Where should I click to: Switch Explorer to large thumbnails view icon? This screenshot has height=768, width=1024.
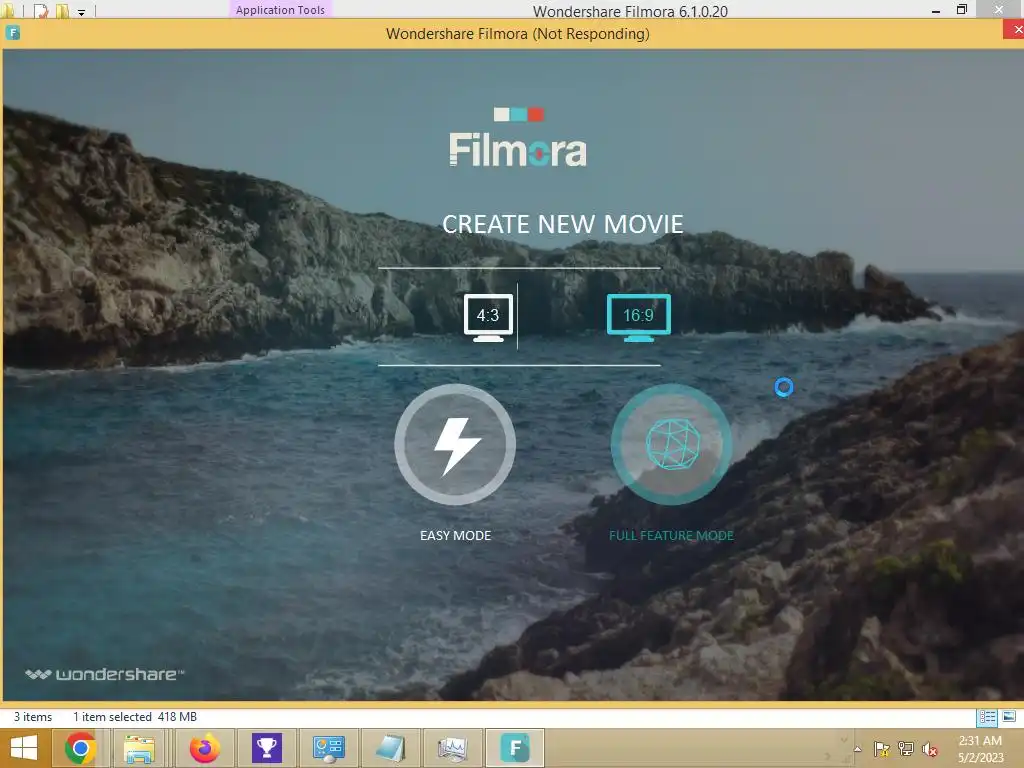point(1009,717)
